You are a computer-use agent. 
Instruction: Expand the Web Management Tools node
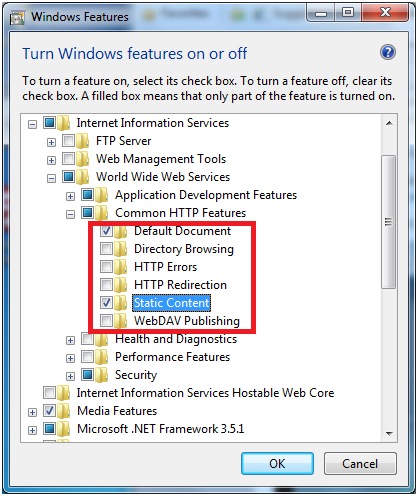pyautogui.click(x=51, y=161)
